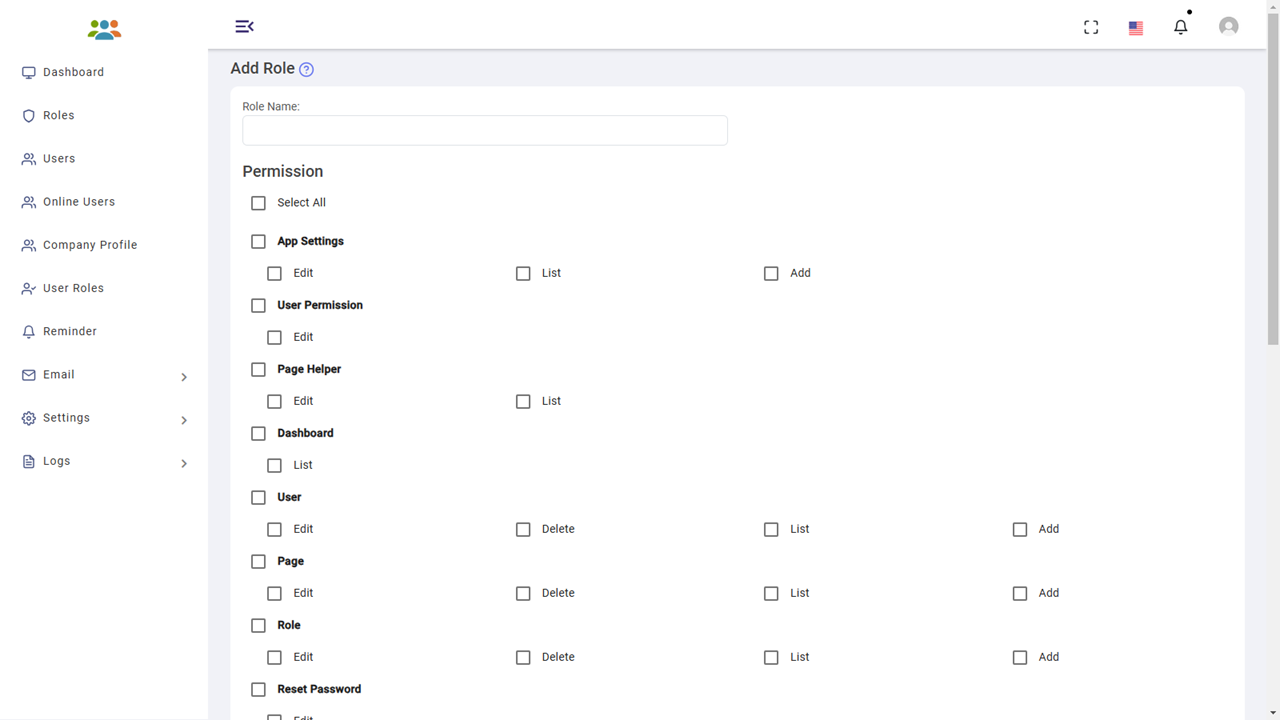1280x720 pixels.
Task: Open the US flag language selector
Action: (1136, 28)
